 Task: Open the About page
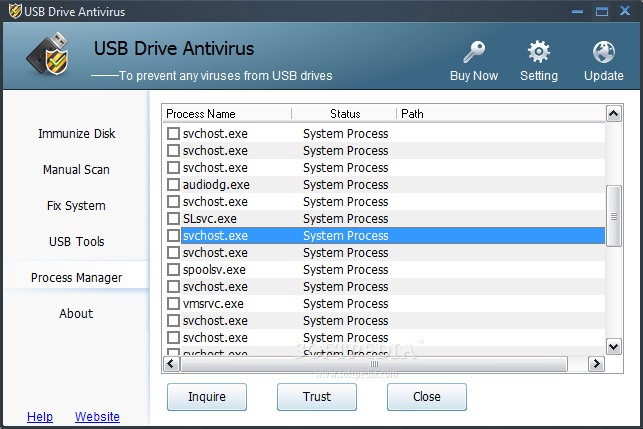(76, 313)
